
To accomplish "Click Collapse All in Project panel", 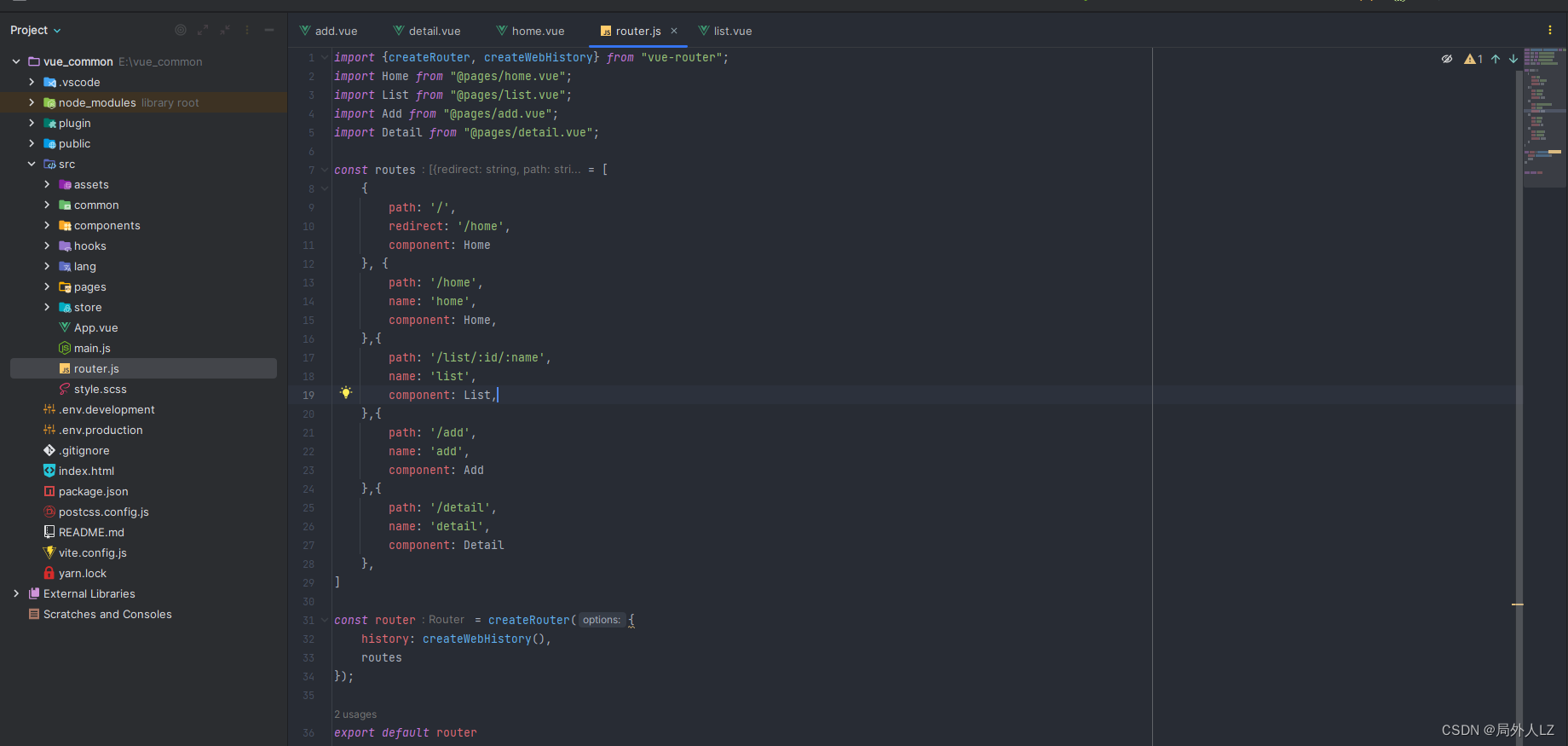I will [x=225, y=30].
